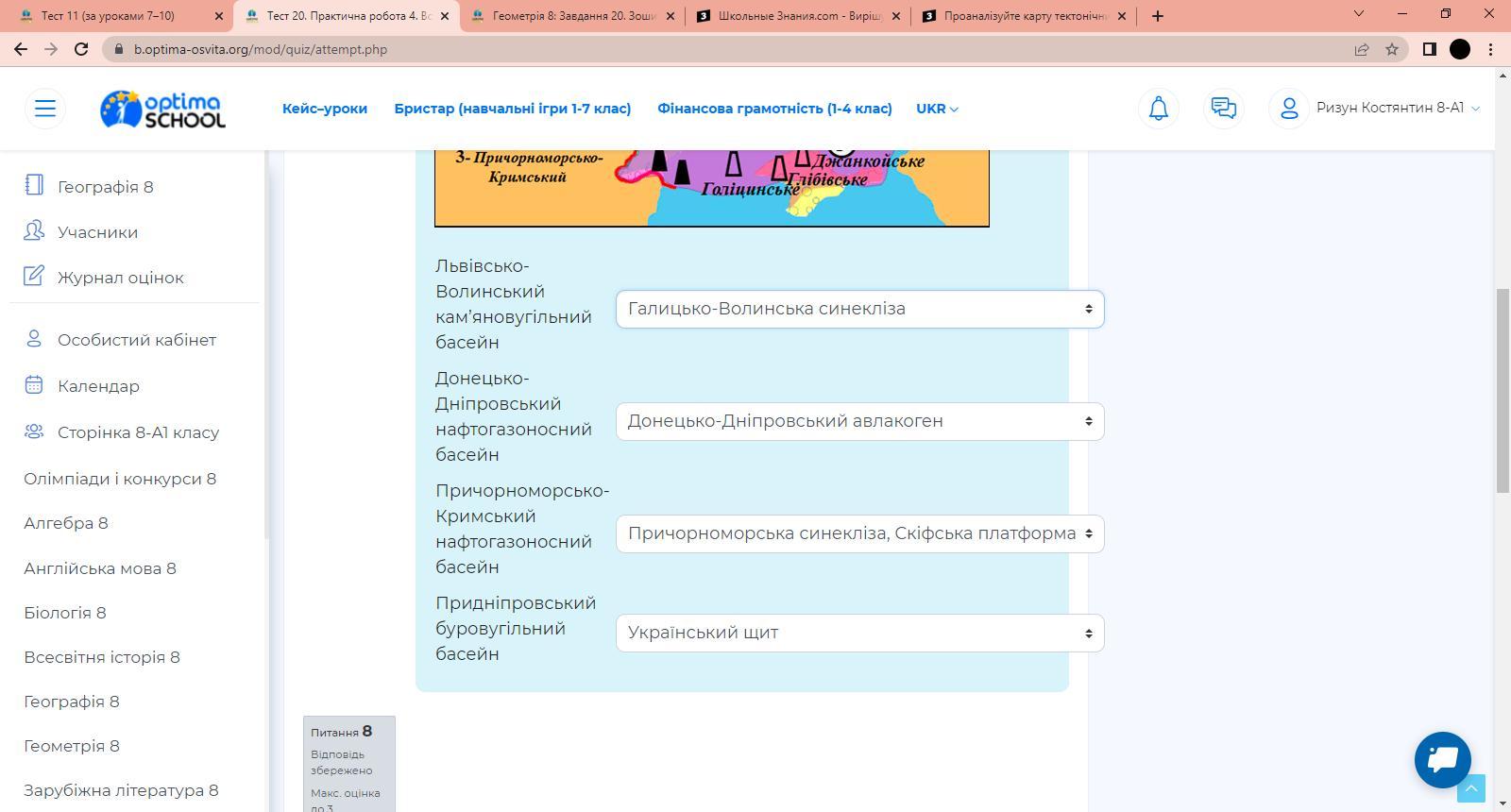
Task: Open the messages chat icon in header
Action: tap(1223, 109)
